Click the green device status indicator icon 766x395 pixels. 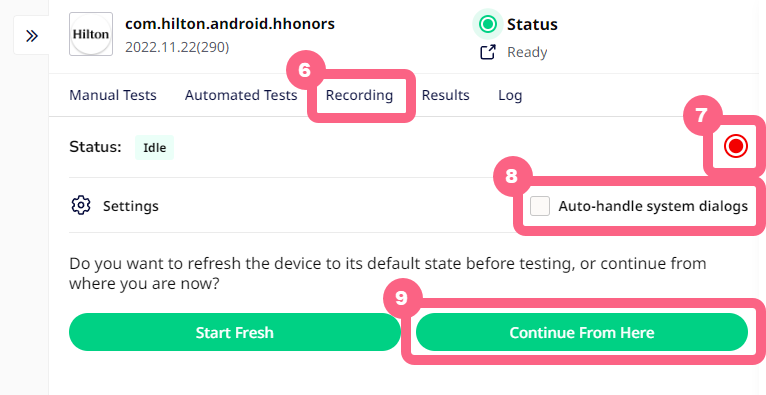coord(488,24)
